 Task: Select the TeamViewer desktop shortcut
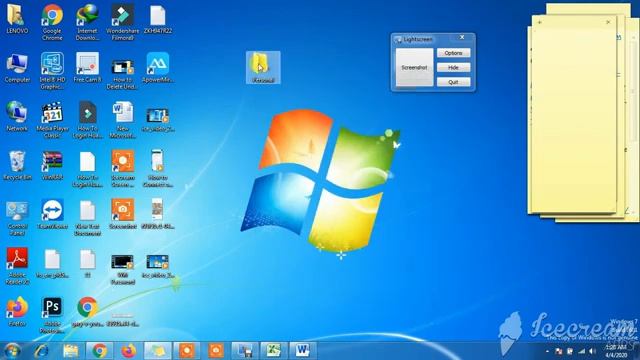point(52,215)
